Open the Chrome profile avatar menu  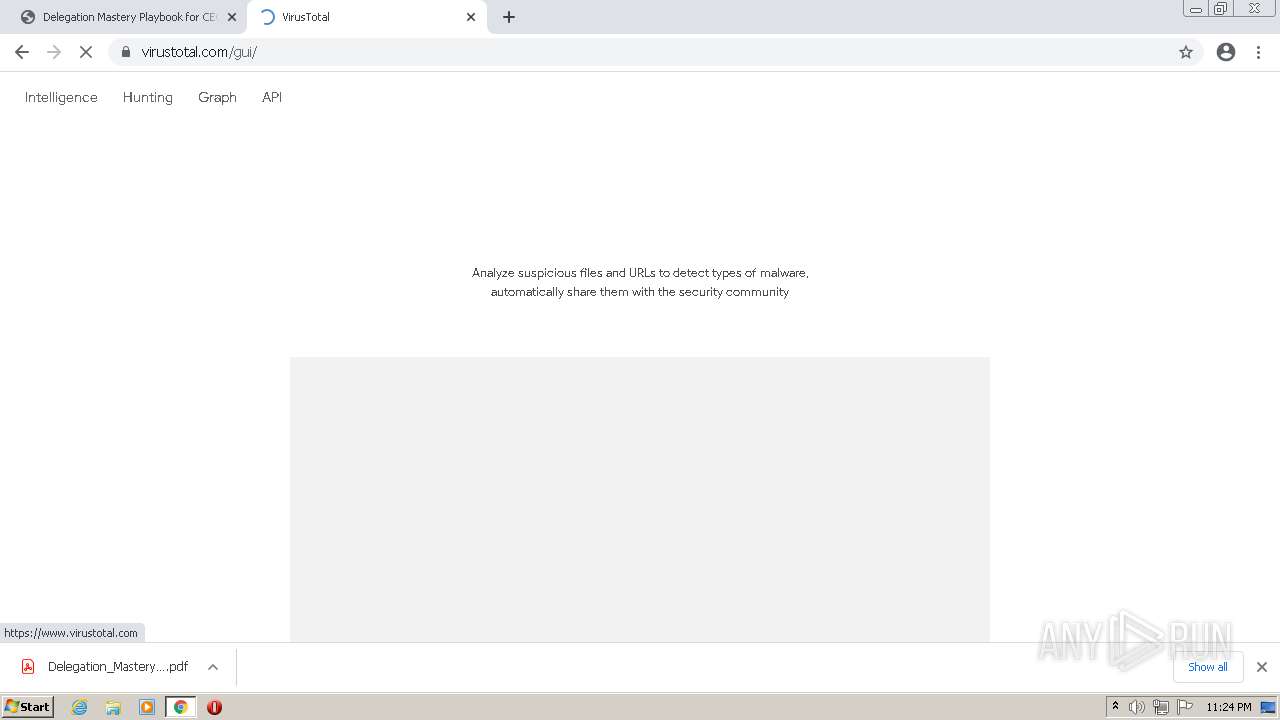point(1226,52)
